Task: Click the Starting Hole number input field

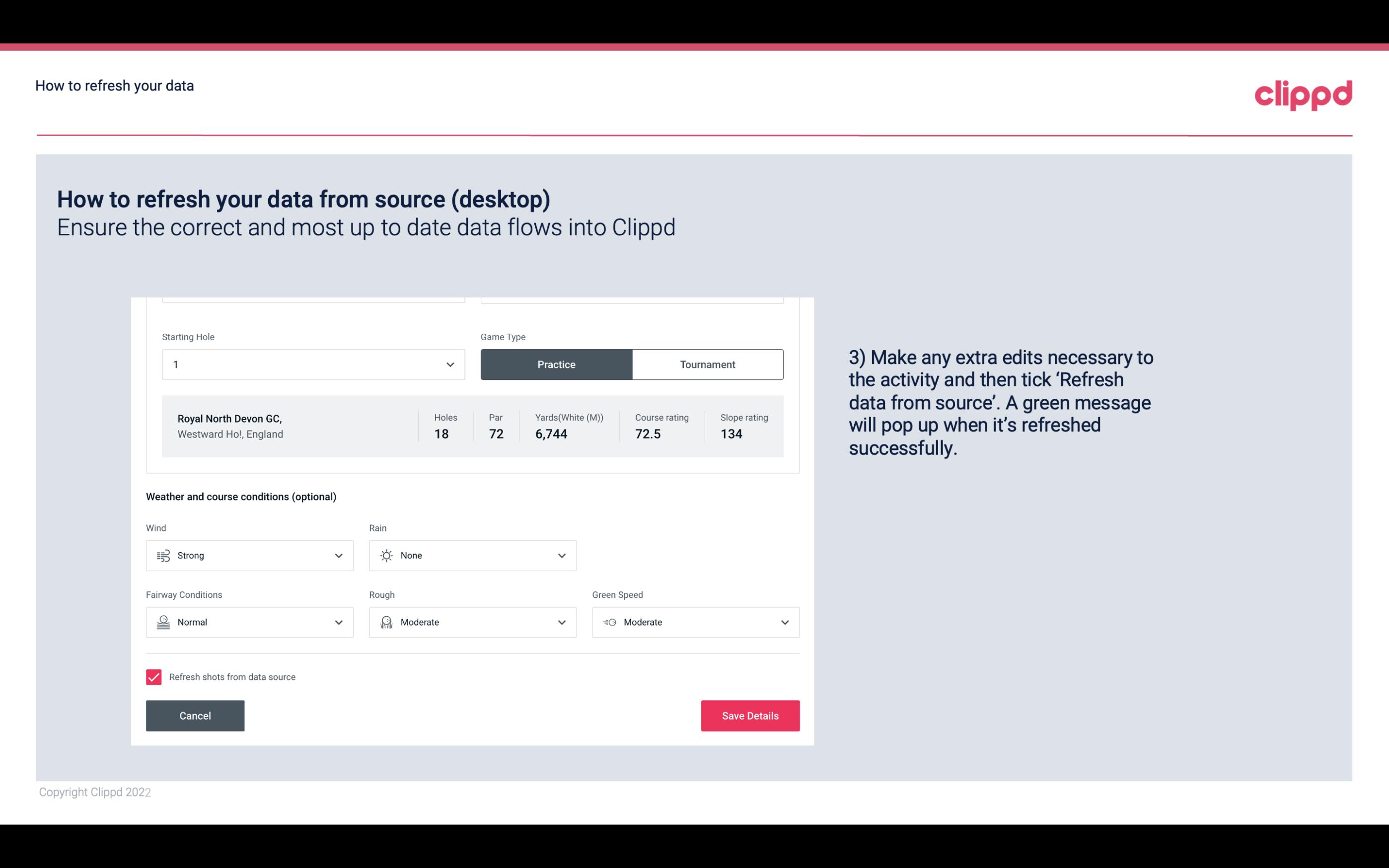Action: [x=312, y=364]
